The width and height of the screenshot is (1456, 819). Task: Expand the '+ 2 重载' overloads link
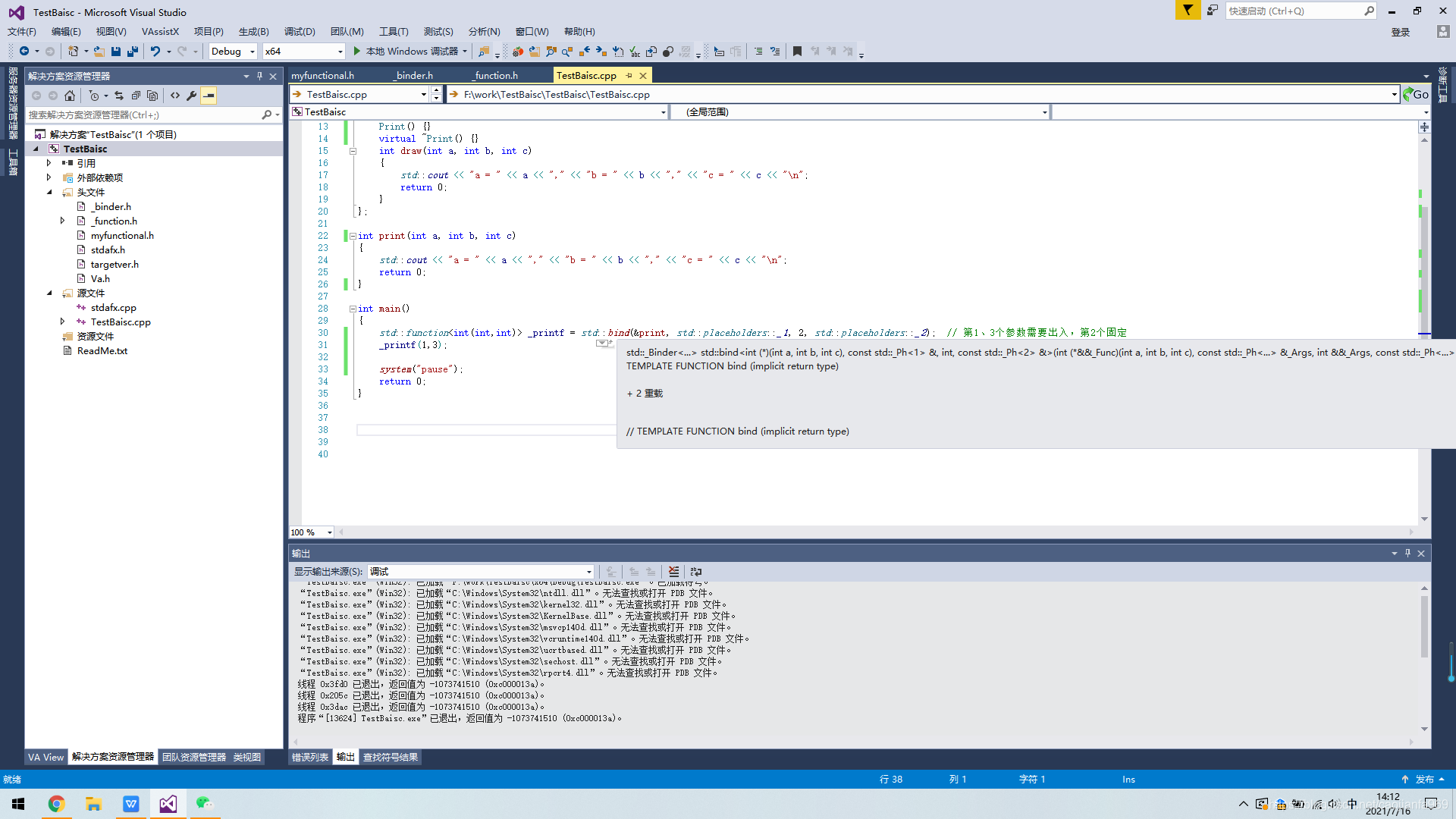click(645, 394)
